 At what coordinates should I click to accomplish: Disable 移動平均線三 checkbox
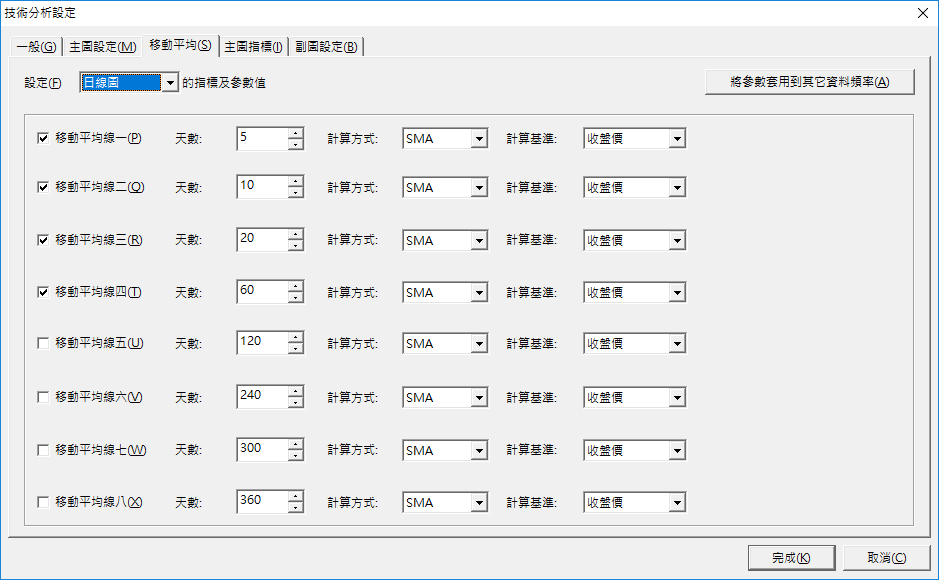point(43,240)
